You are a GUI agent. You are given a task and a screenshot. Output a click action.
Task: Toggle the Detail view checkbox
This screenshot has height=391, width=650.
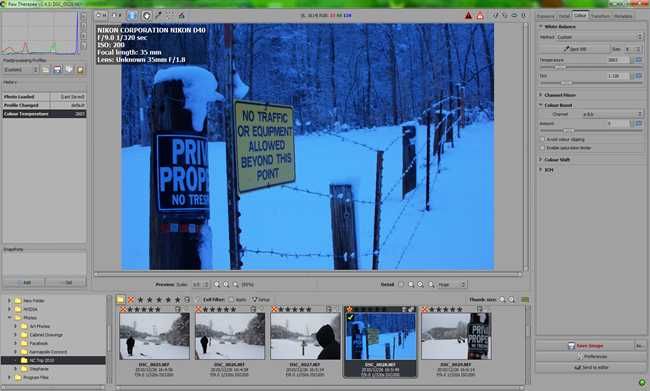(400, 284)
